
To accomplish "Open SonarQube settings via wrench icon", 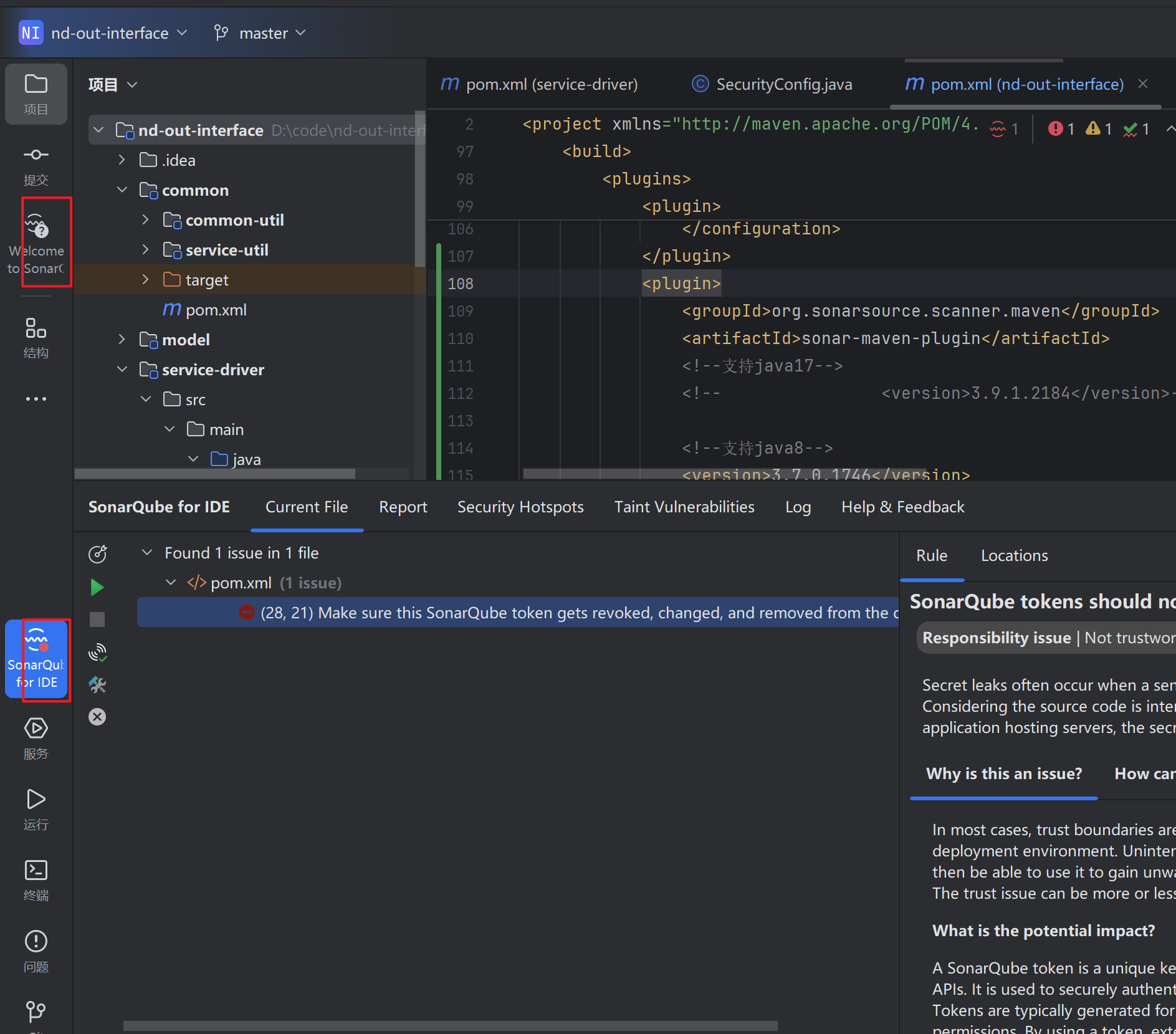I will pos(97,685).
